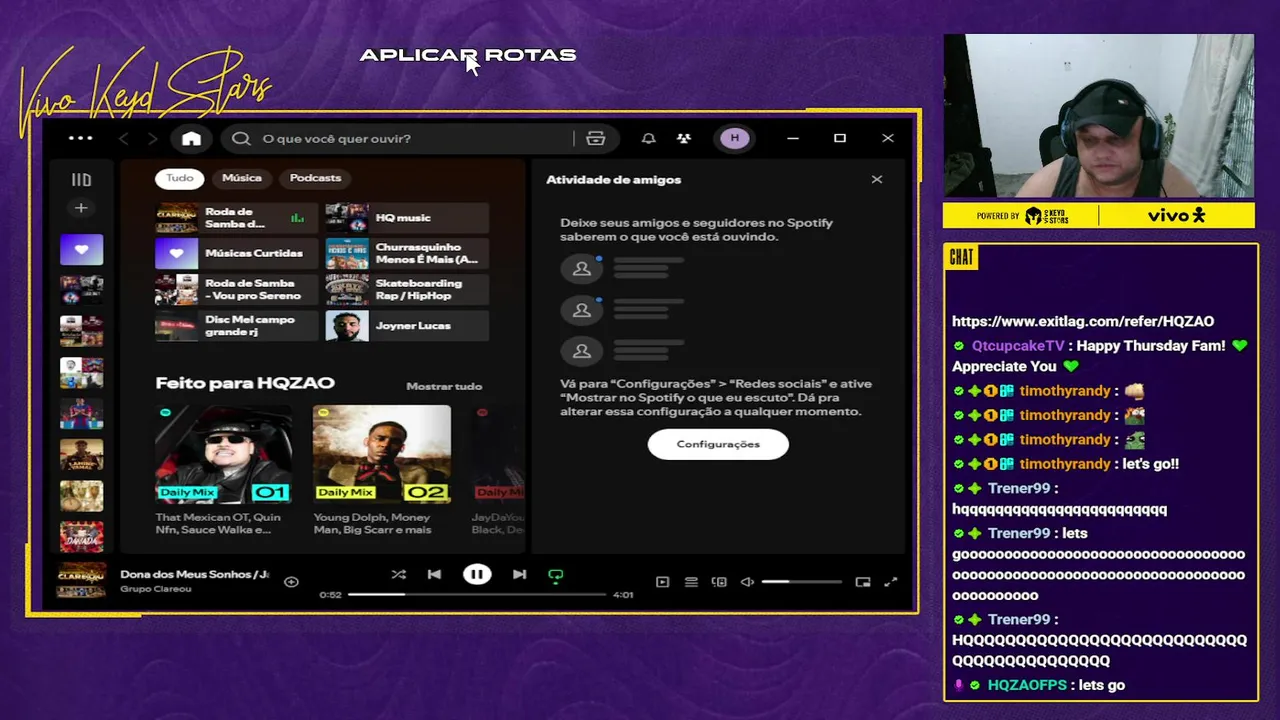1280x720 pixels.
Task: Open 'Churrasquinho Menos É Mais' tile
Action: (407, 254)
